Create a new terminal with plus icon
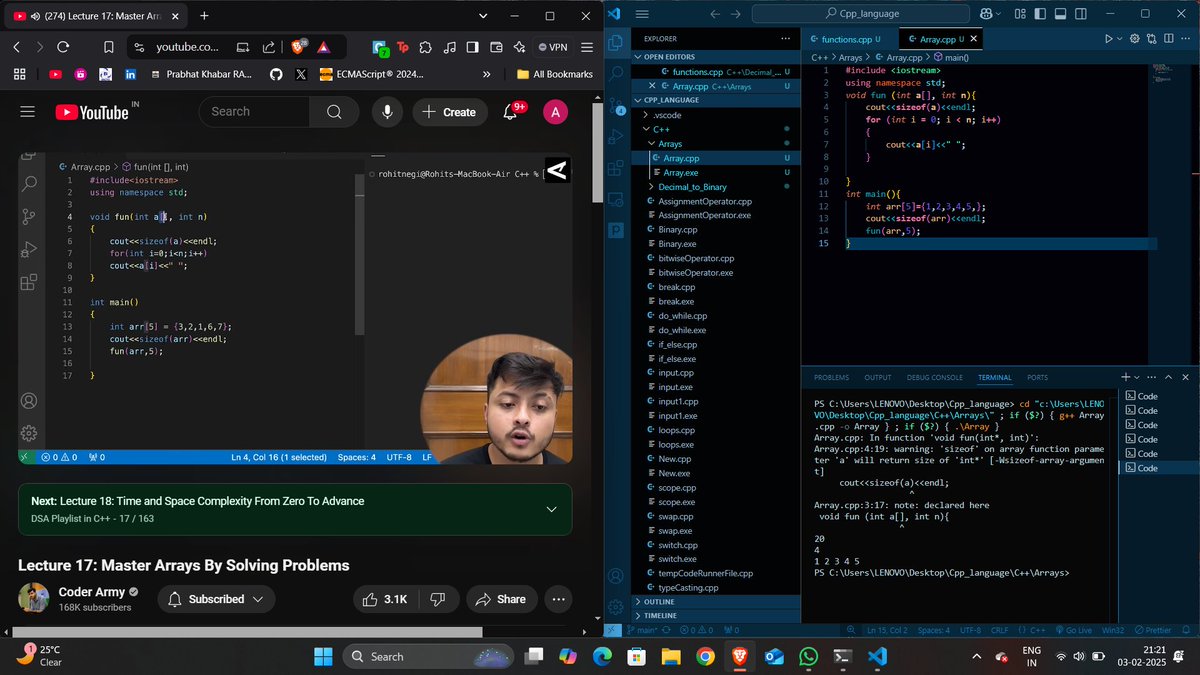This screenshot has width=1200, height=675. 1125,377
